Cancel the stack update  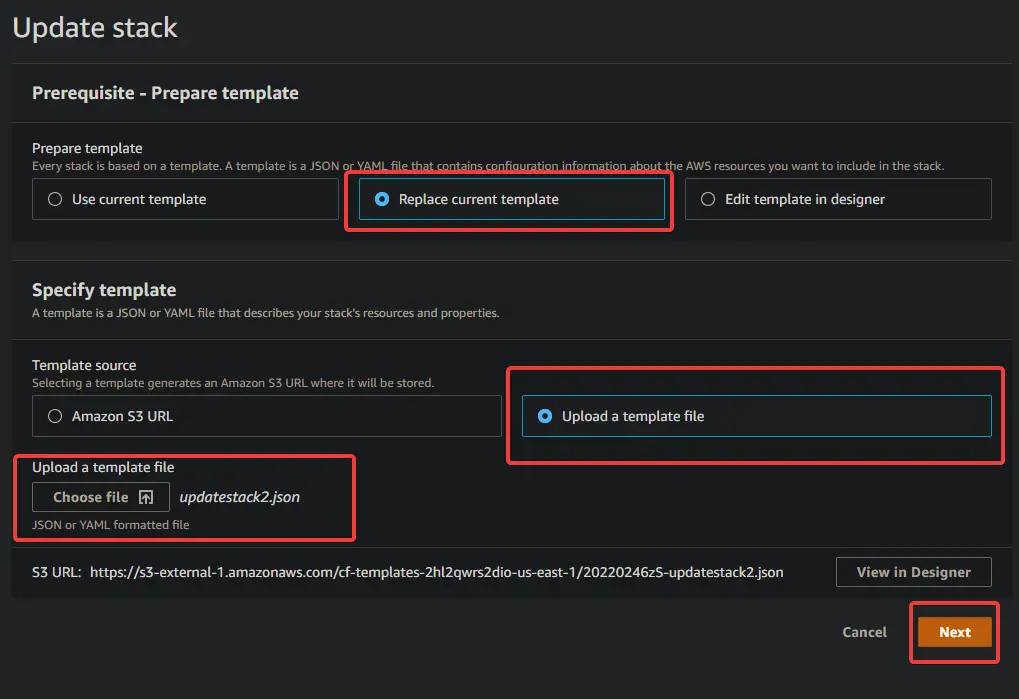point(863,632)
